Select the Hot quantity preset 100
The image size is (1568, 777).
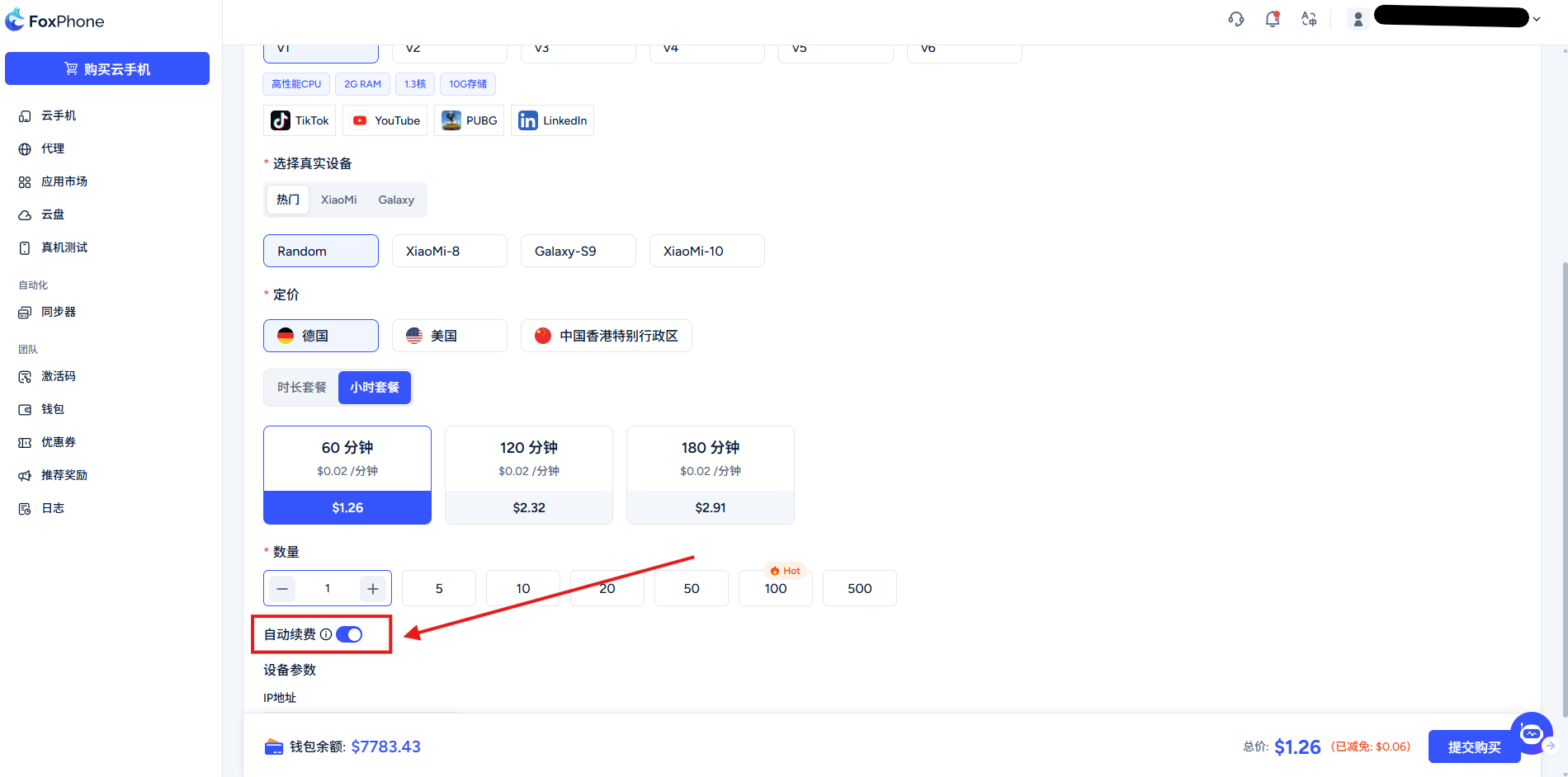pos(775,588)
